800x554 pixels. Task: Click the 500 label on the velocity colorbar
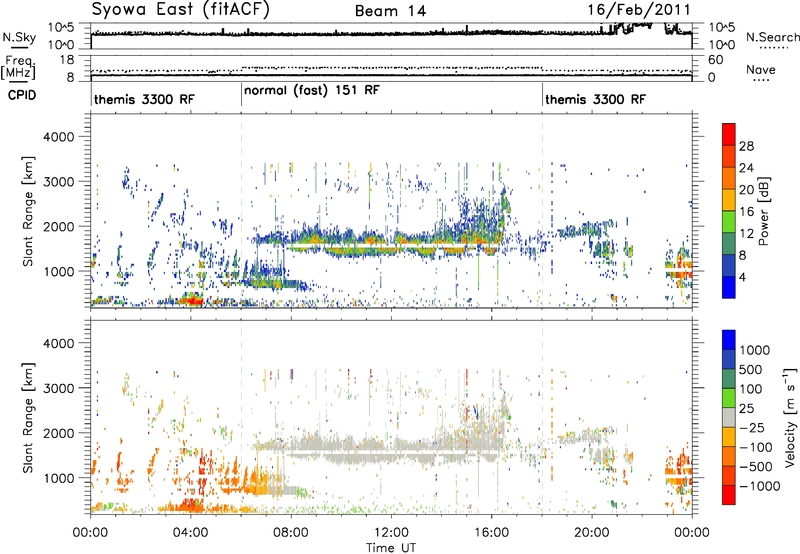coord(753,369)
